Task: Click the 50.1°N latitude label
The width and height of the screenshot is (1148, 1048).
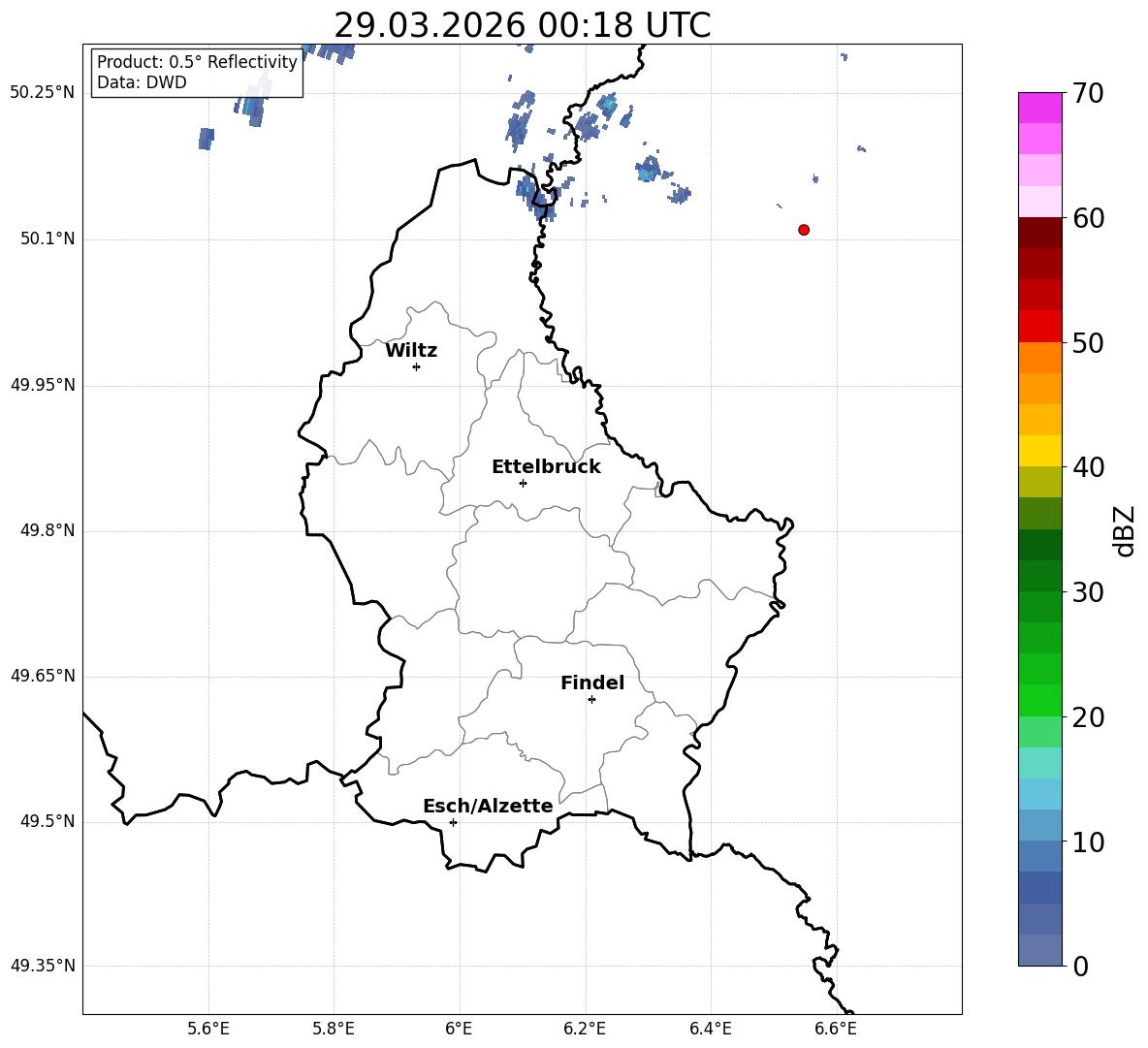Action: click(x=48, y=239)
